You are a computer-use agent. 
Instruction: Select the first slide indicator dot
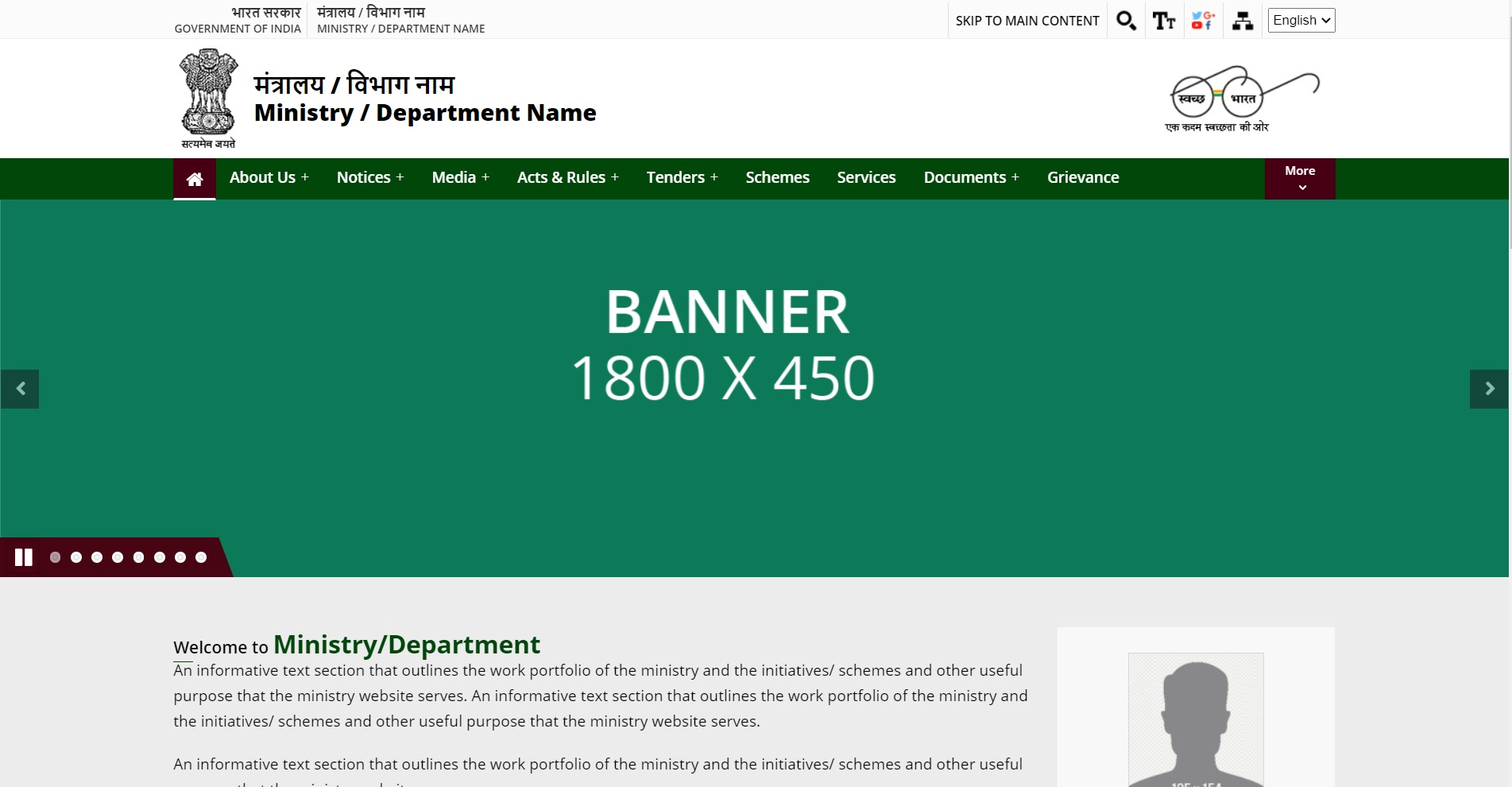pos(55,557)
